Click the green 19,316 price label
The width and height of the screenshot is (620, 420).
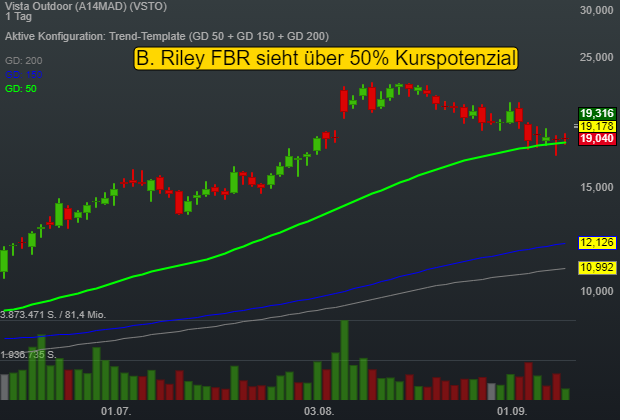597,114
